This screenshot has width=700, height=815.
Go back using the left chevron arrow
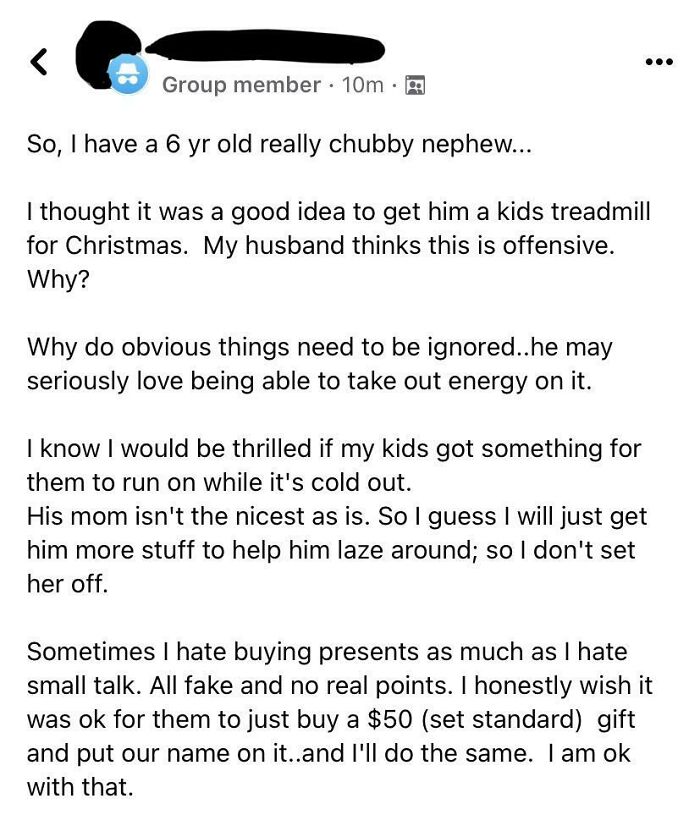coord(39,62)
